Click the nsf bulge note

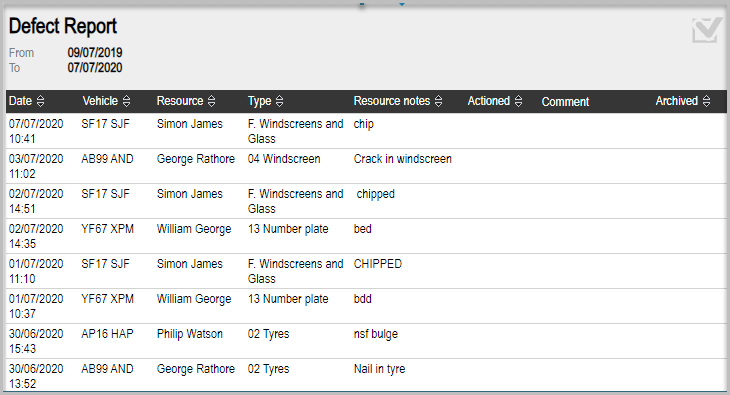(x=376, y=334)
